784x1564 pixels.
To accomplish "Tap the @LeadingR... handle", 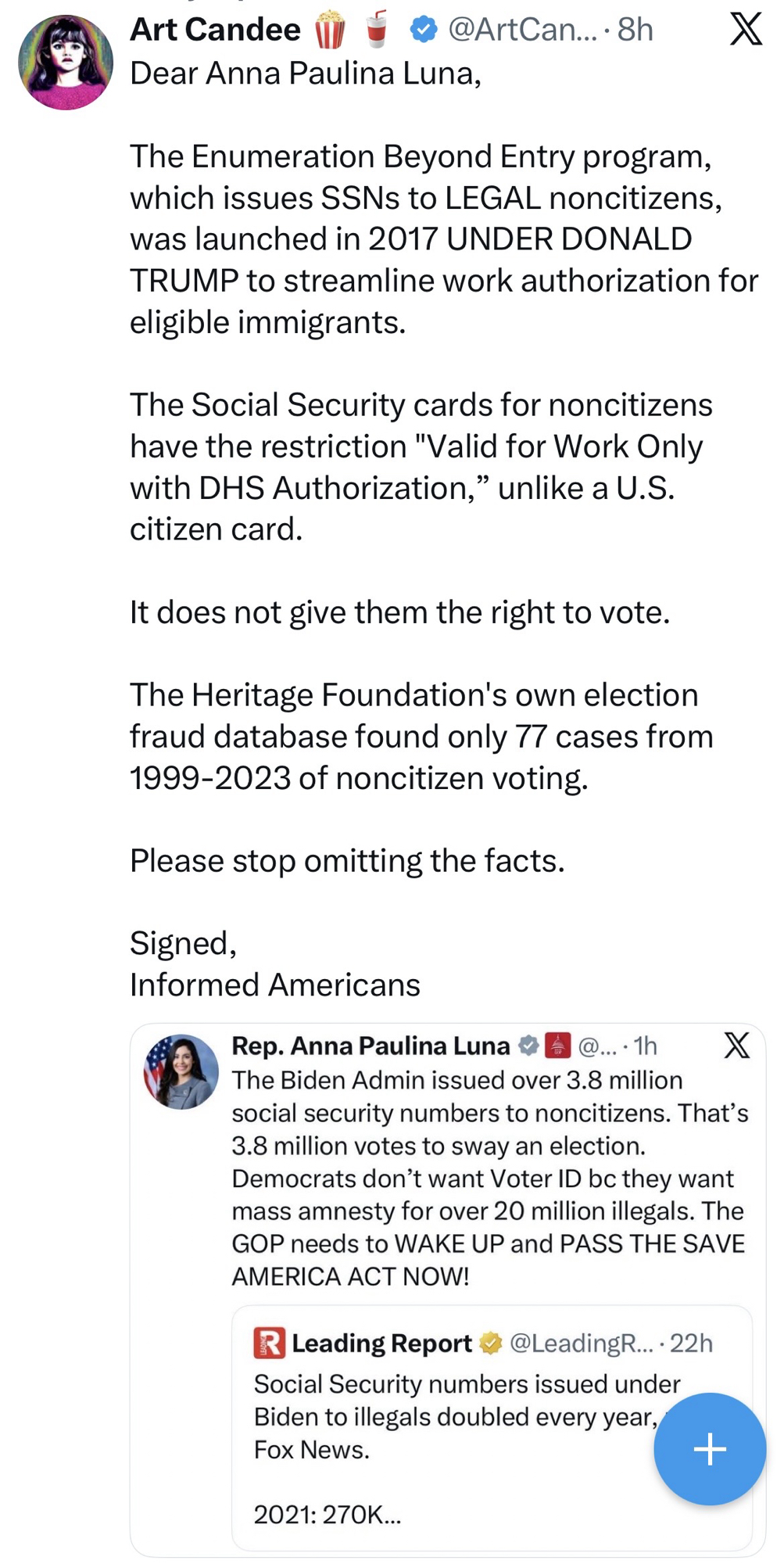I will [x=581, y=1343].
